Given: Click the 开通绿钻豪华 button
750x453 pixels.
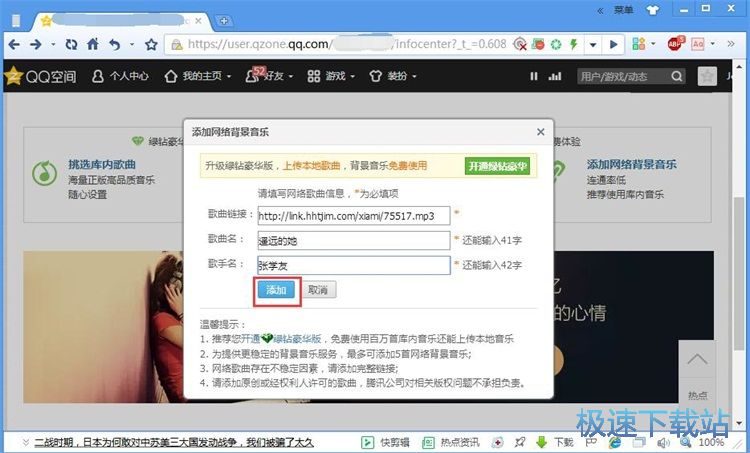Looking at the screenshot, I should (x=497, y=166).
